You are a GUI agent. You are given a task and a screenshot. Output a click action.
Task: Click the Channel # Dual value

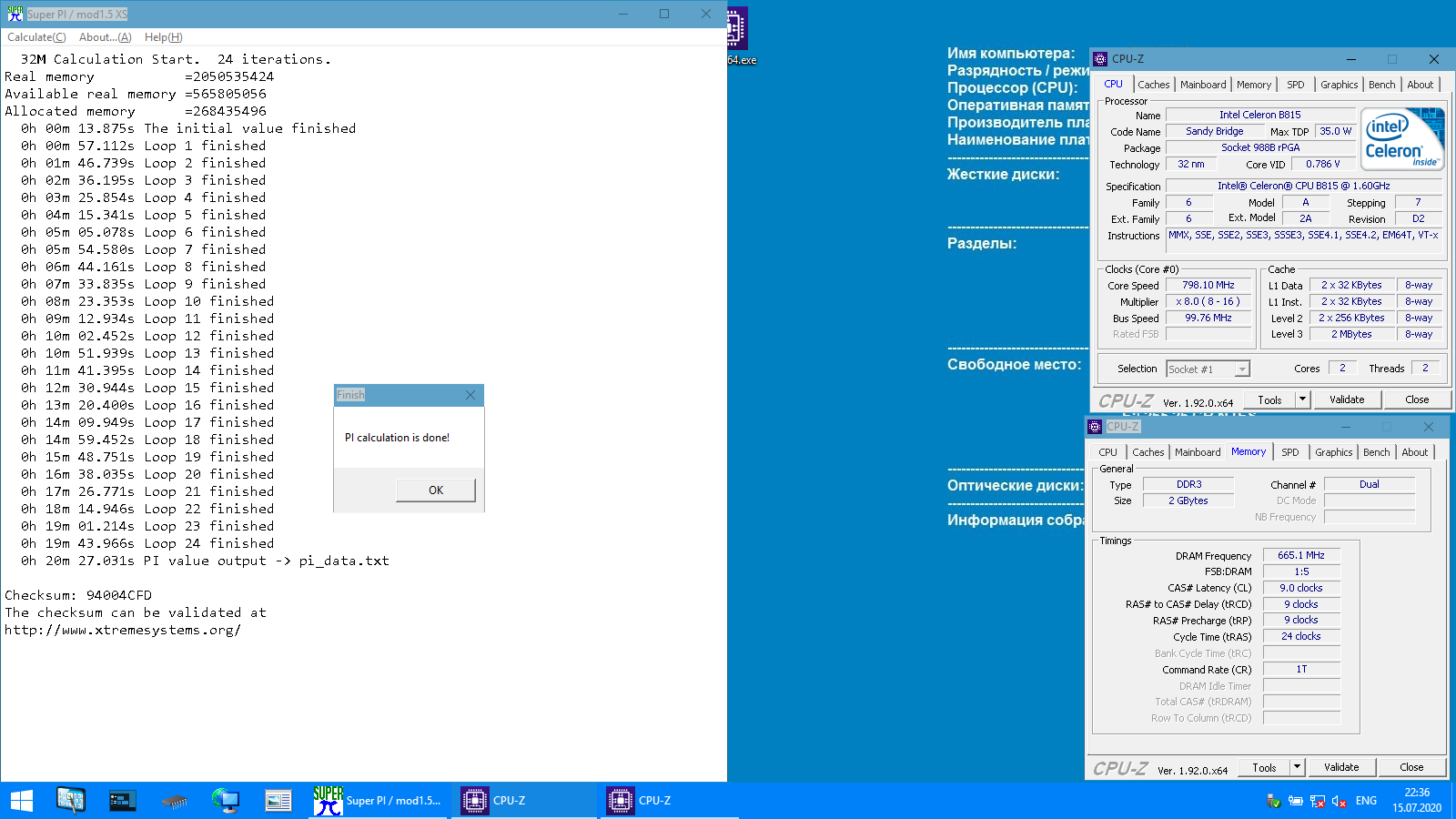1370,484
